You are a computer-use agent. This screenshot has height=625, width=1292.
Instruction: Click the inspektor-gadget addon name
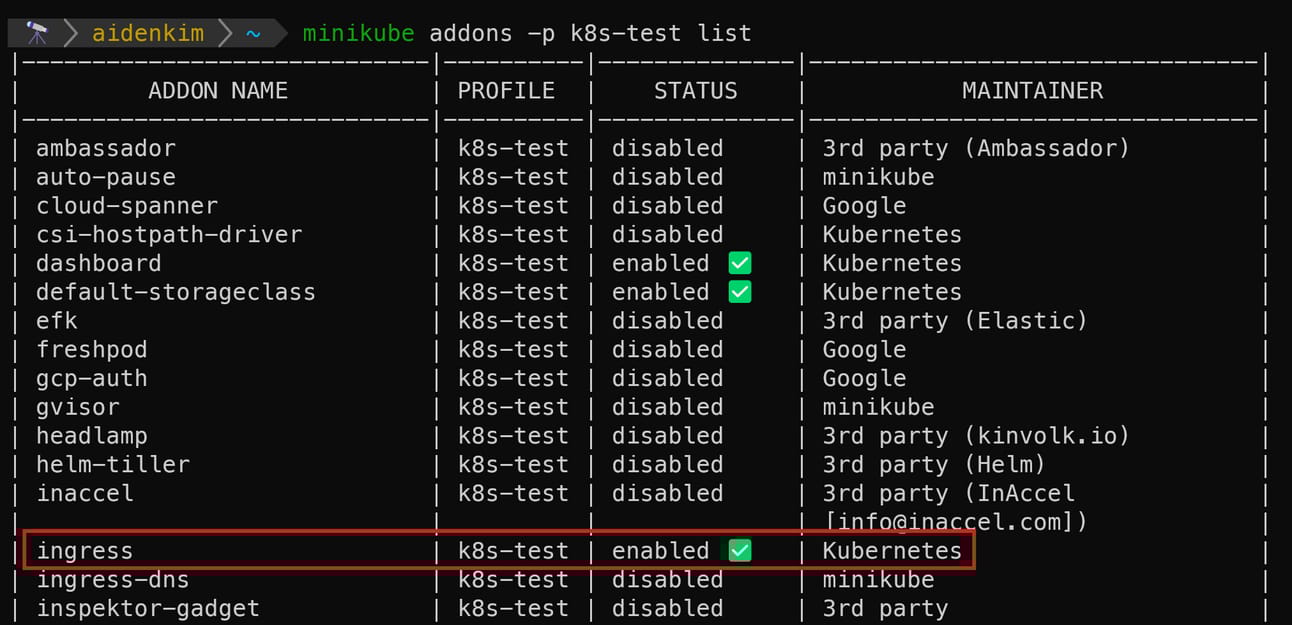(x=148, y=608)
